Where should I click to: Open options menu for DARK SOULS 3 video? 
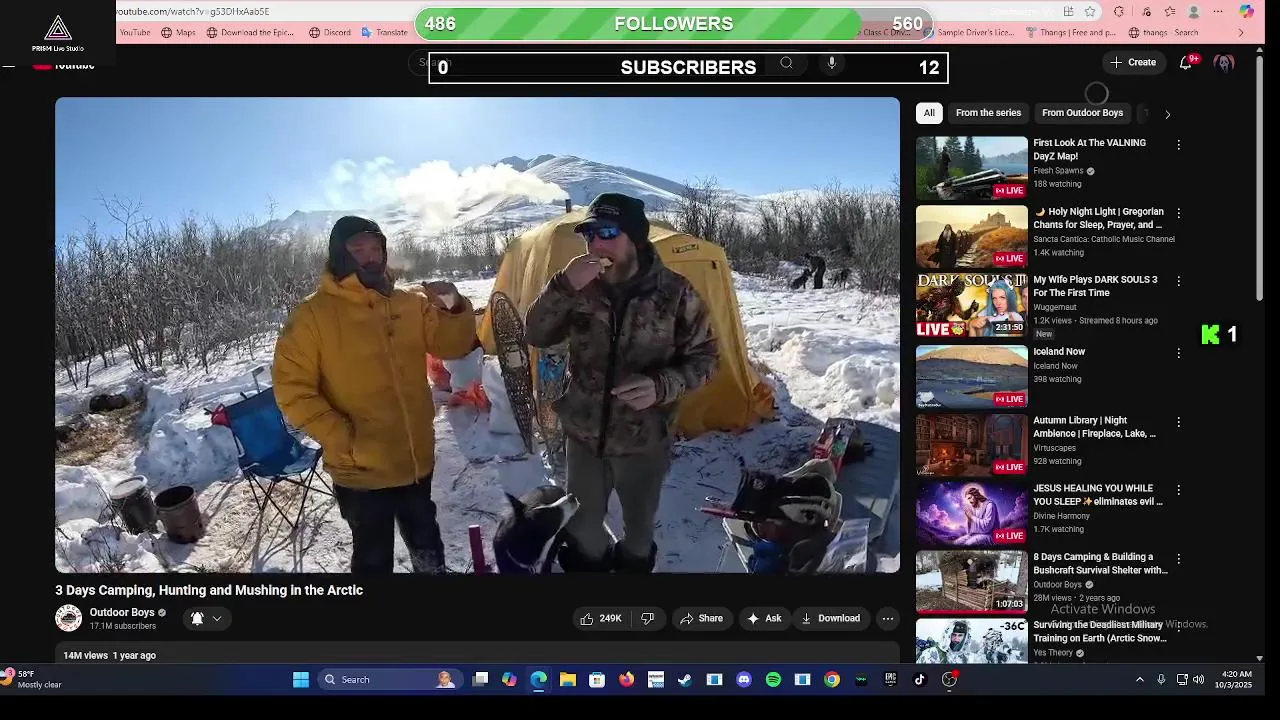[x=1179, y=281]
